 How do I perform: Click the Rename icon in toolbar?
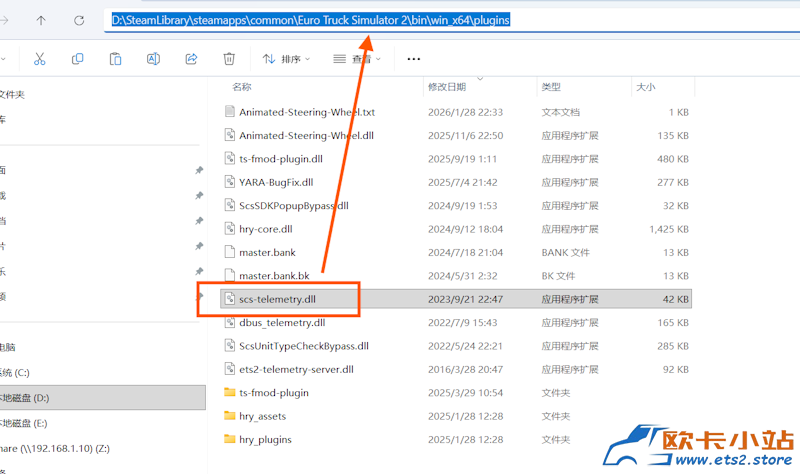153,59
